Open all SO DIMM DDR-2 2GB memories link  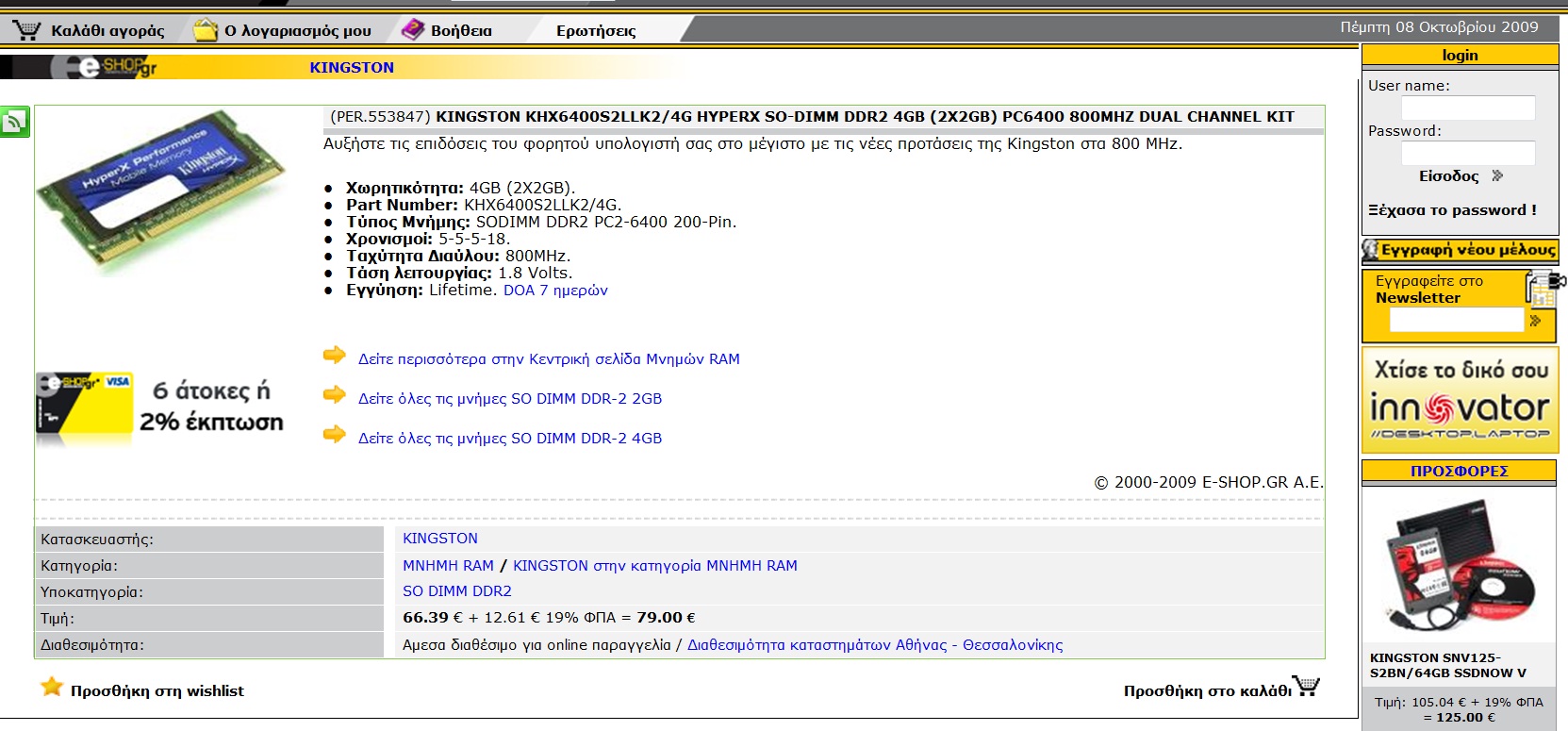[510, 399]
